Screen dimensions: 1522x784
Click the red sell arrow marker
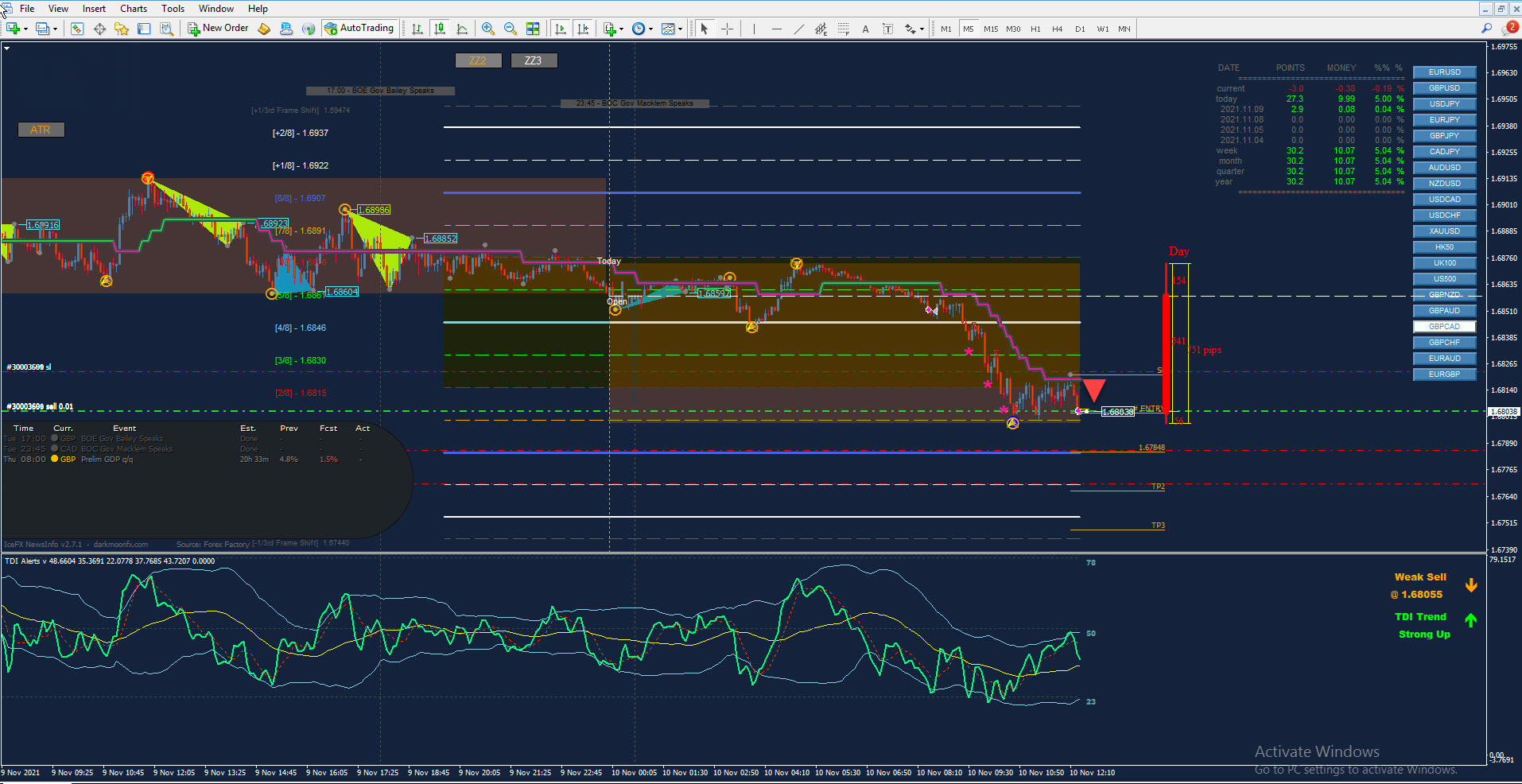click(x=1094, y=390)
